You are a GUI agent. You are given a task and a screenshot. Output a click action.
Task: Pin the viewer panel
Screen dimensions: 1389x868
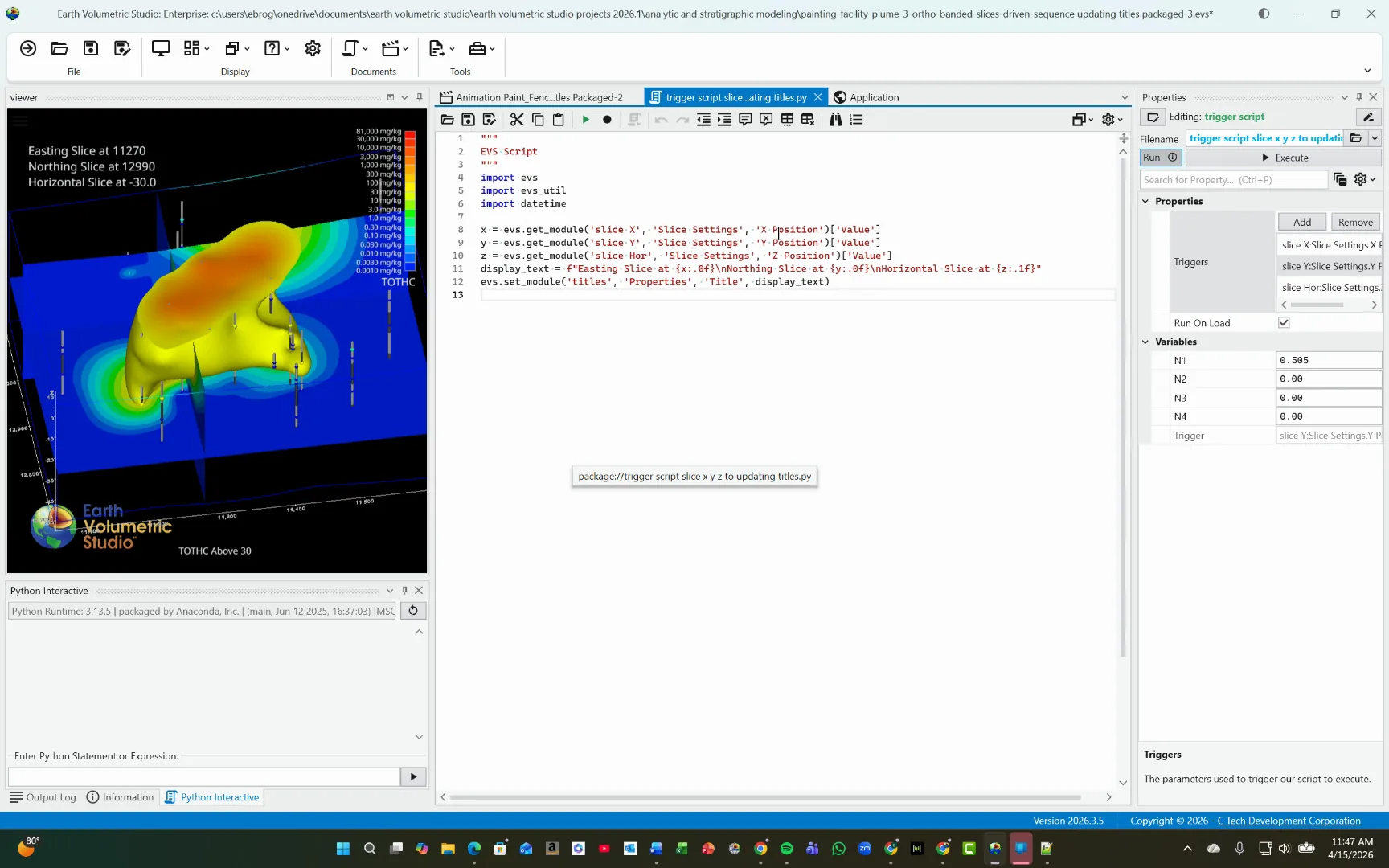pos(420,97)
